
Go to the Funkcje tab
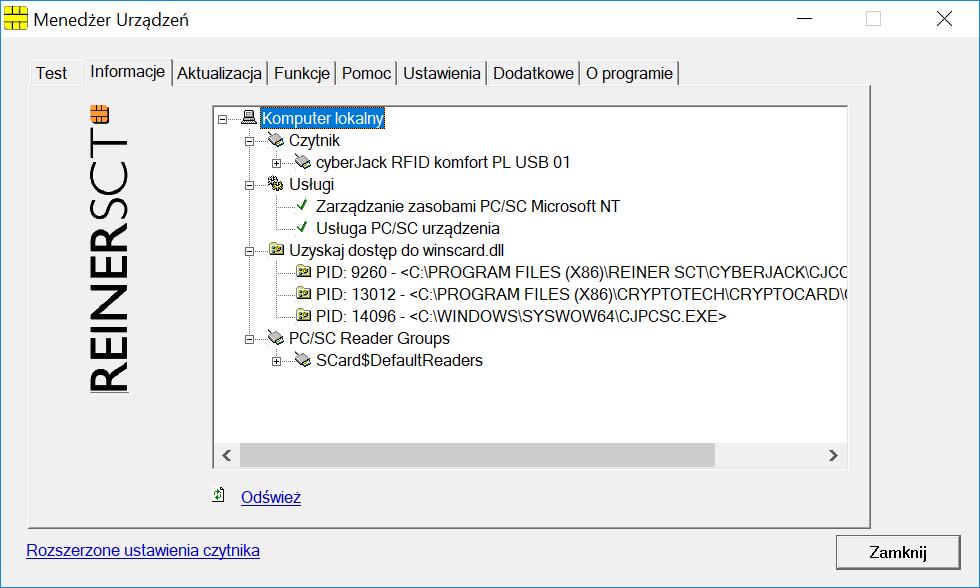tap(302, 73)
